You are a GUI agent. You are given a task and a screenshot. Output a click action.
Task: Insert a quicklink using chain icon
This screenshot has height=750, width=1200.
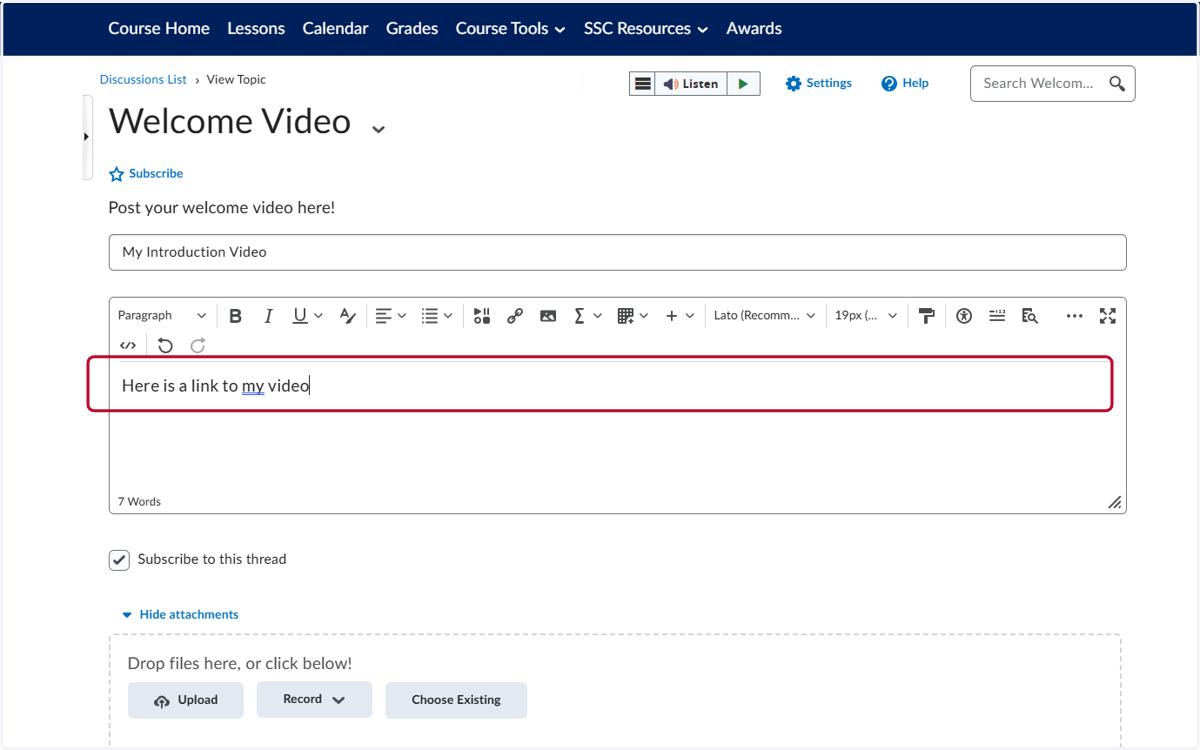click(x=515, y=316)
